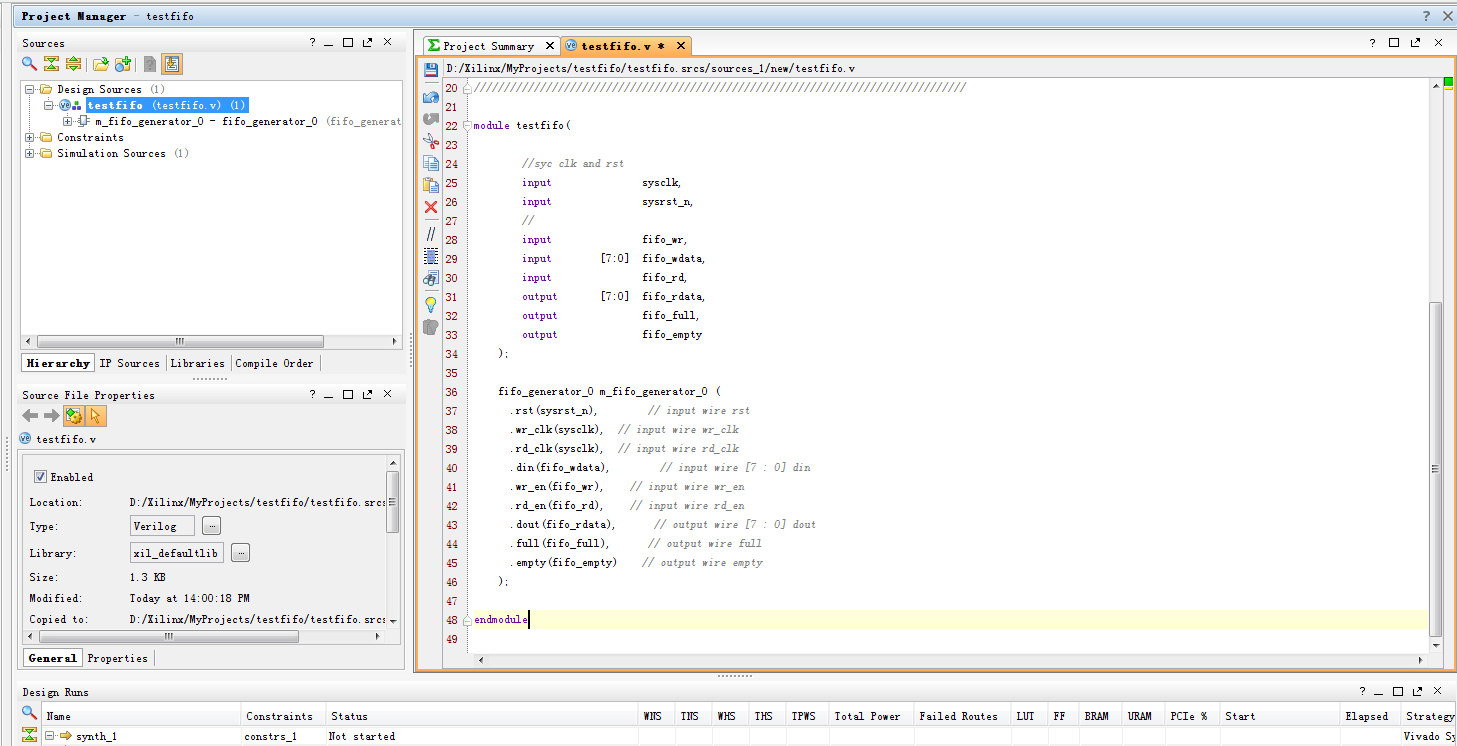Click the Add Sources plus icon
Viewport: 1457px width, 746px height.
pos(123,64)
